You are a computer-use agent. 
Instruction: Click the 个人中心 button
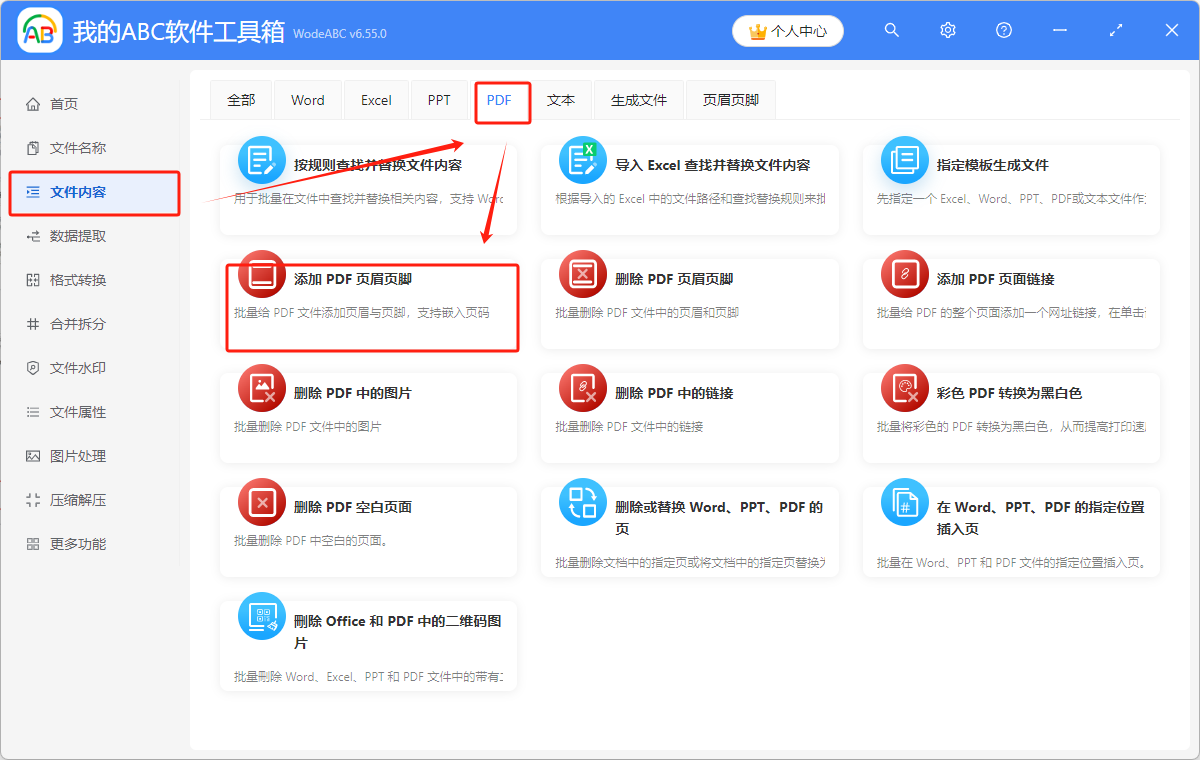[787, 30]
